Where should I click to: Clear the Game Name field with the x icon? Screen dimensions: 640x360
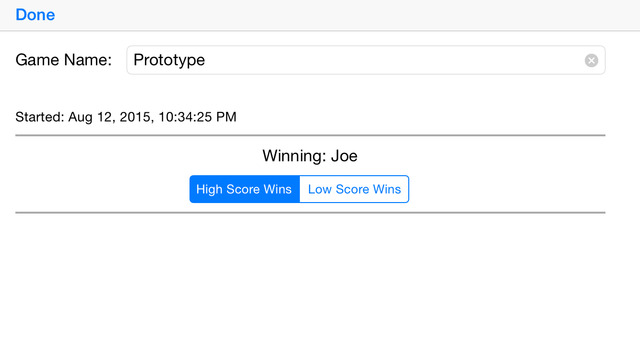(591, 60)
